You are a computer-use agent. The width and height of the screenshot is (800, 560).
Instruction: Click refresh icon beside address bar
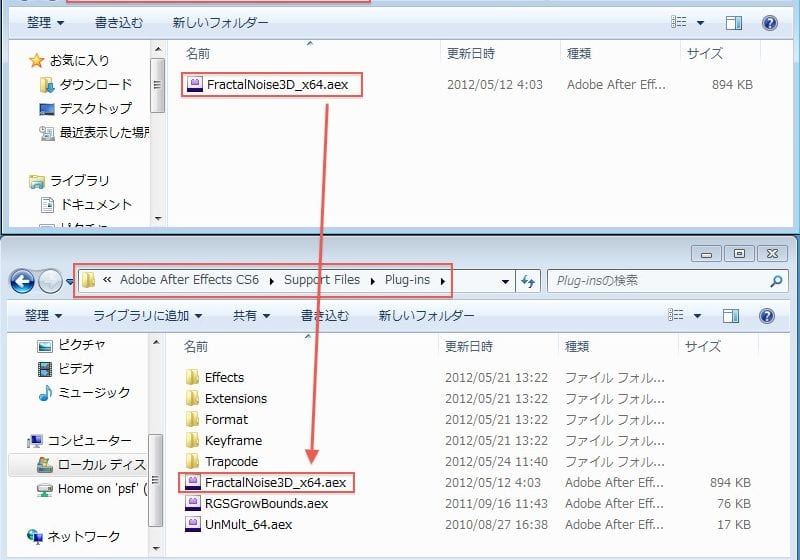coord(528,281)
